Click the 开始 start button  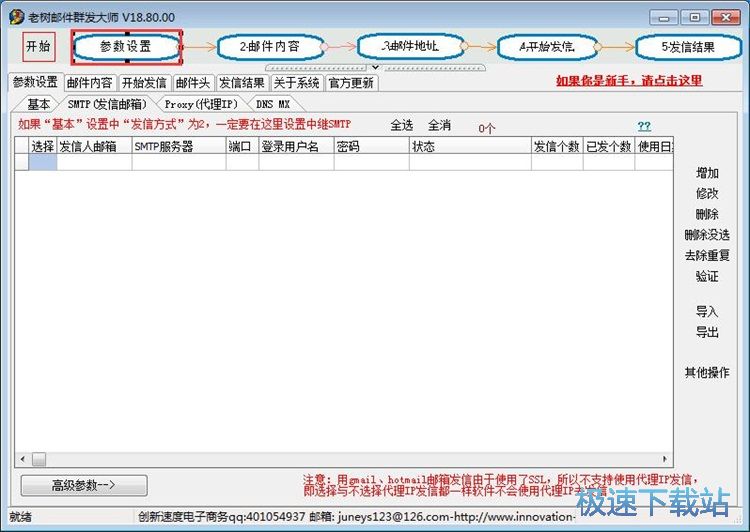click(39, 46)
